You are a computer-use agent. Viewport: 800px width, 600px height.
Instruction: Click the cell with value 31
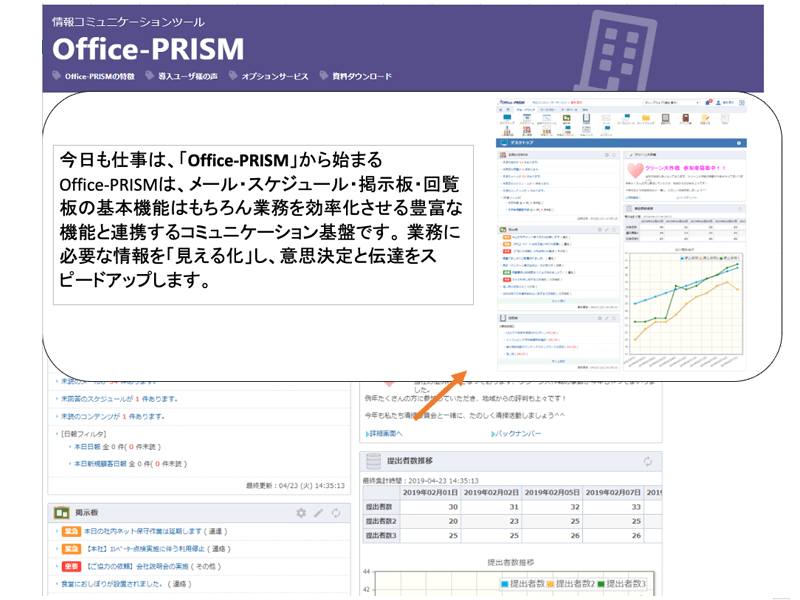(x=491, y=507)
